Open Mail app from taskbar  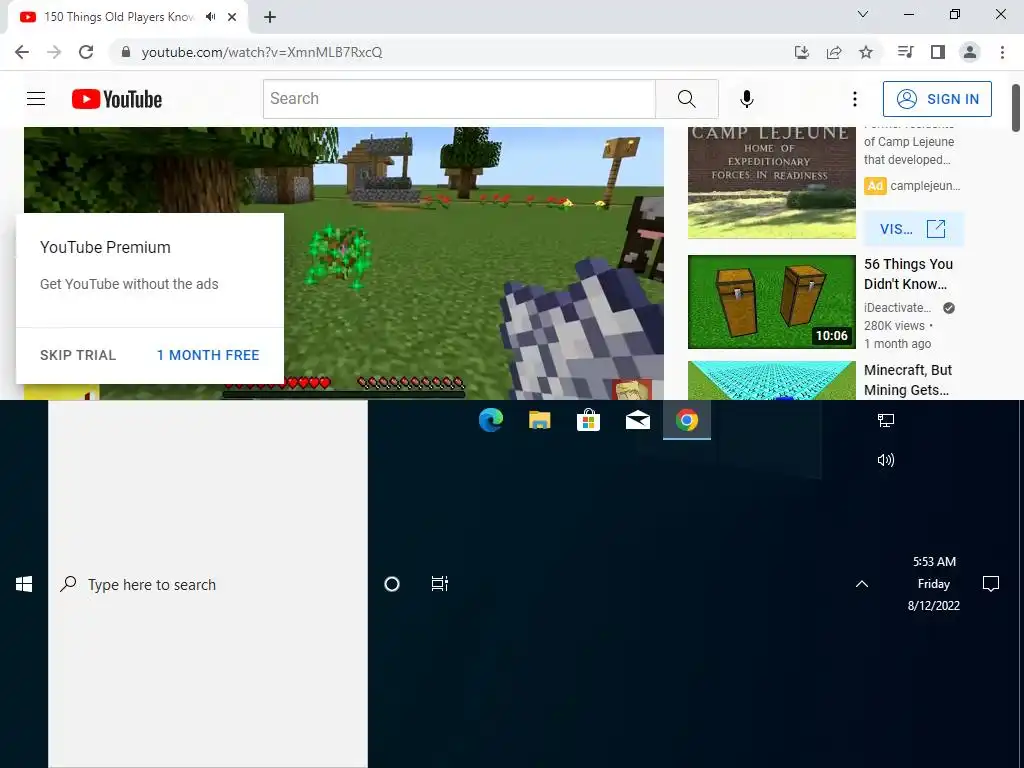click(637, 420)
